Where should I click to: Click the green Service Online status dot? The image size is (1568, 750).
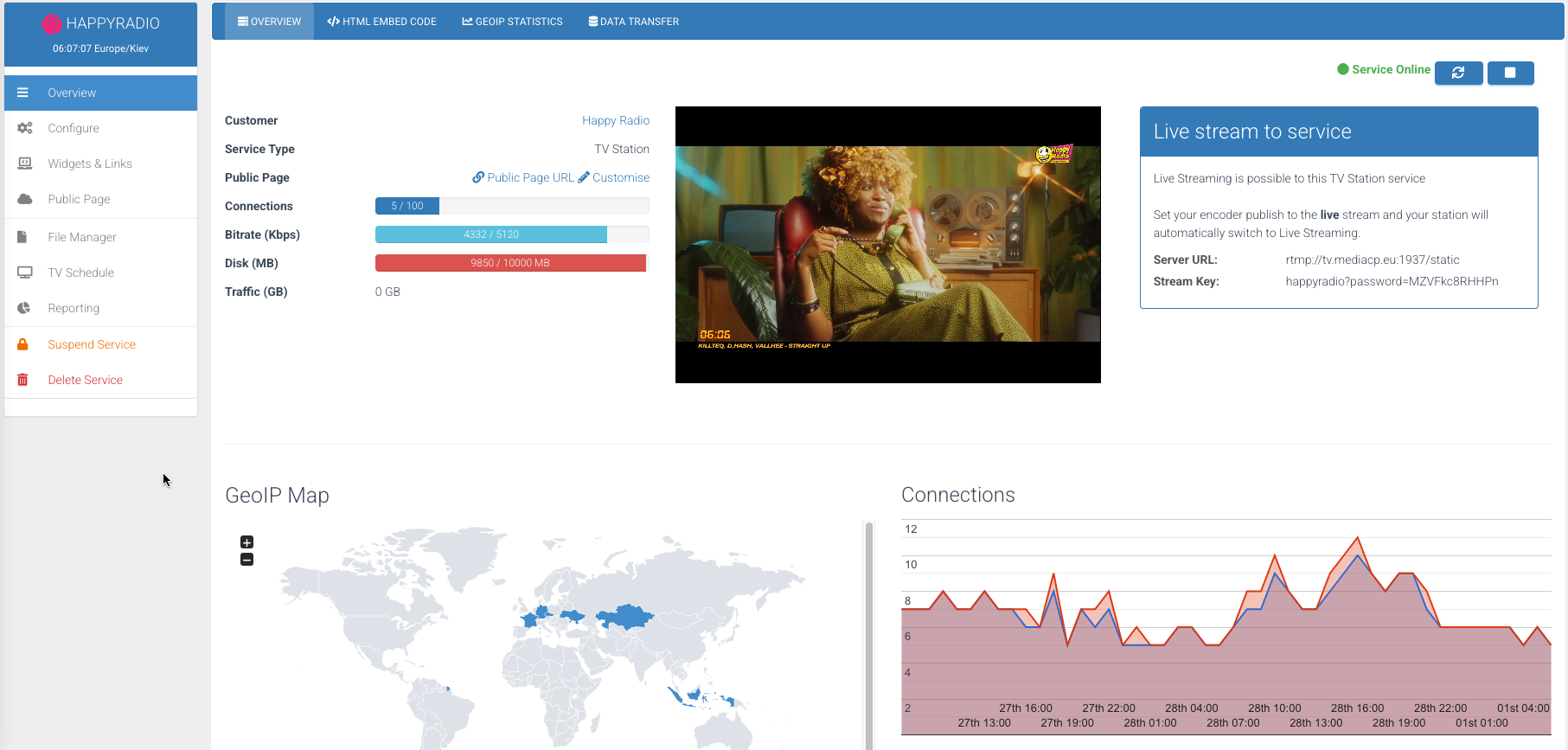point(1343,69)
